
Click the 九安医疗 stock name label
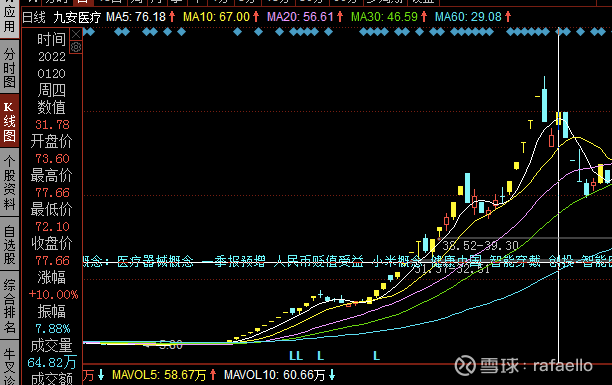(x=77, y=17)
